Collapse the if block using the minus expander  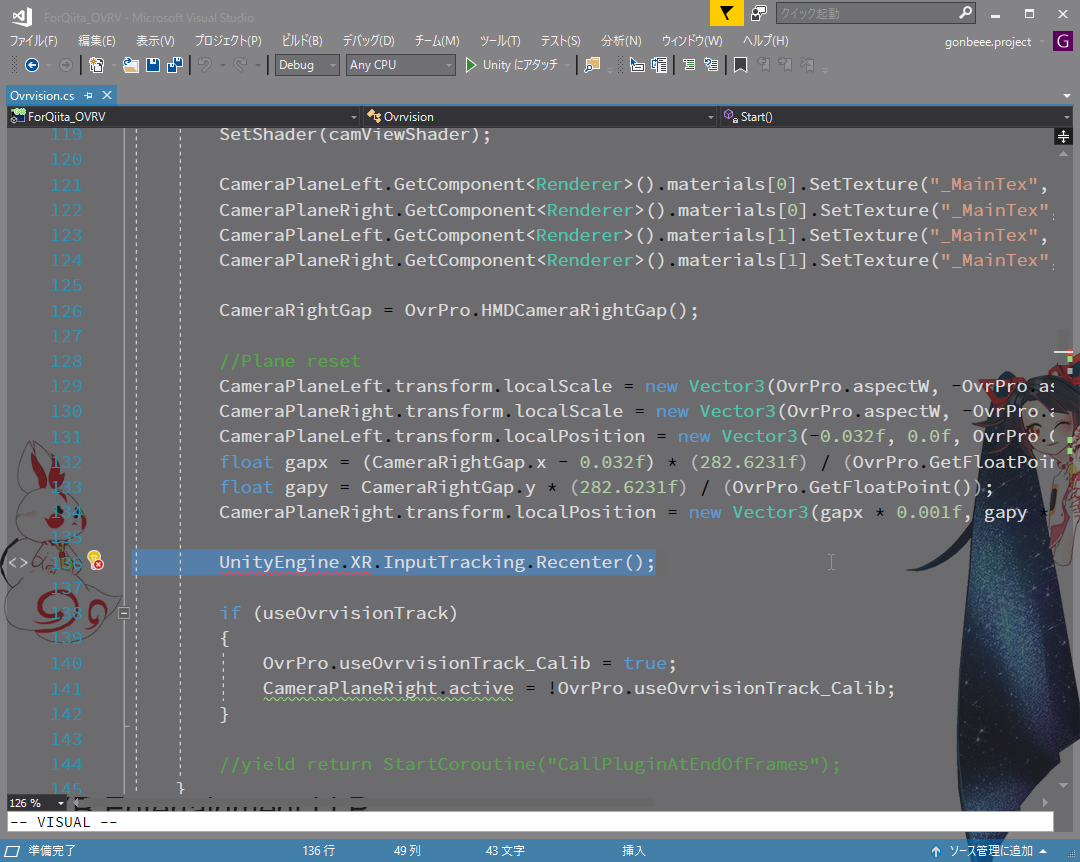click(x=124, y=612)
